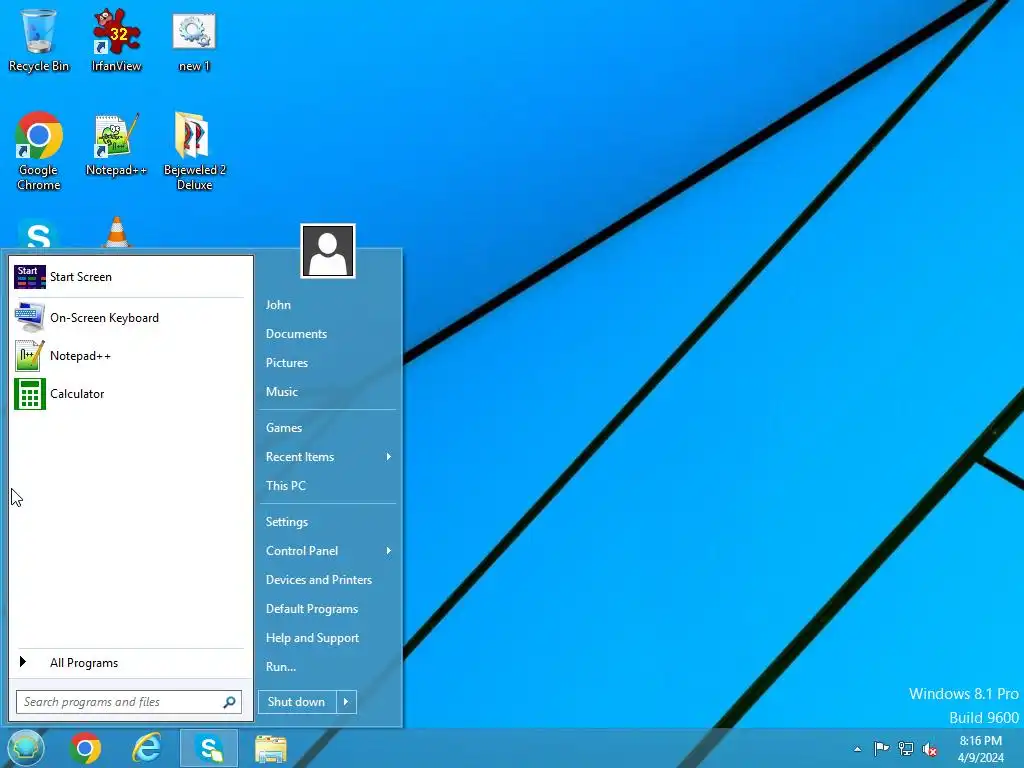
Task: Expand All Programs
Action: click(129, 663)
